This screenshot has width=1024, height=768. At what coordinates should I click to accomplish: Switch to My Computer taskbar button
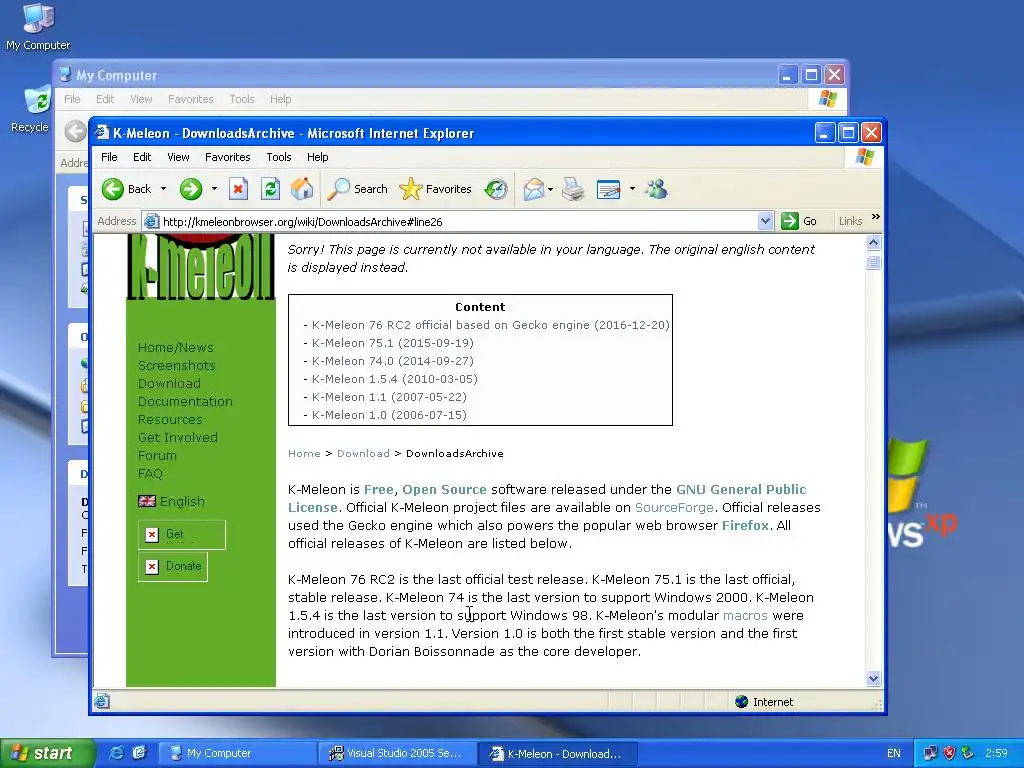click(x=238, y=753)
